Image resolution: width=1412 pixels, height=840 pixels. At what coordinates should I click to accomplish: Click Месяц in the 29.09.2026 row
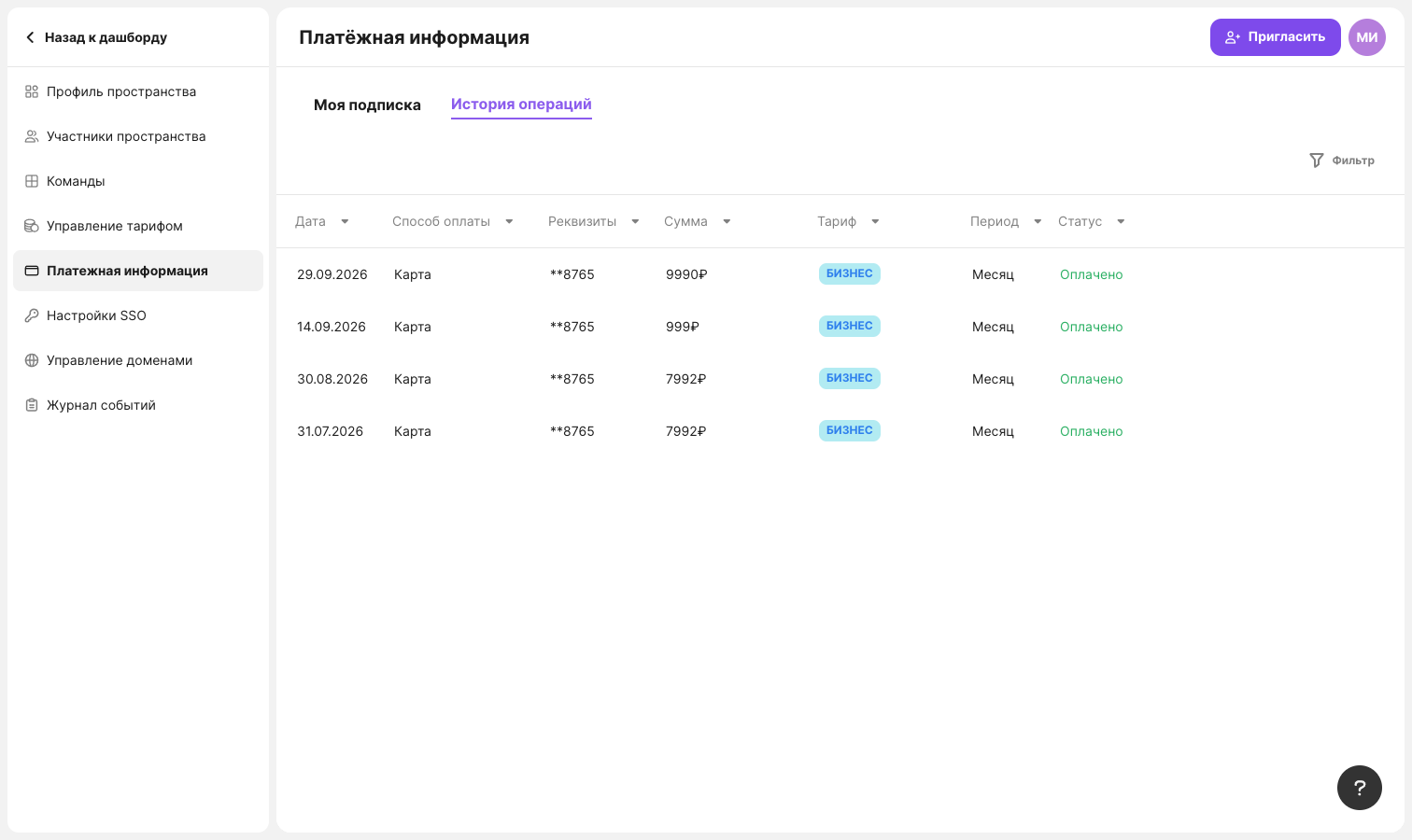pyautogui.click(x=993, y=274)
